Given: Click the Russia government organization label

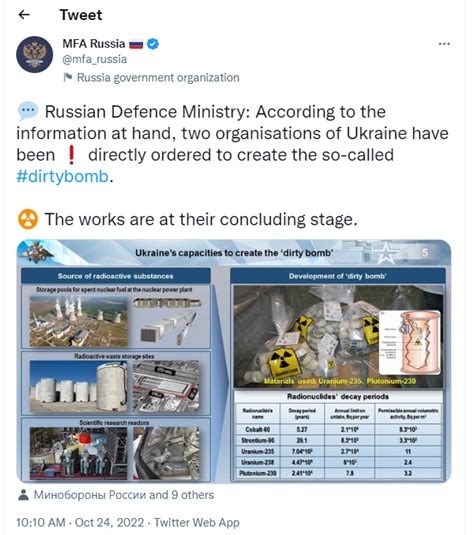Looking at the screenshot, I should point(158,78).
